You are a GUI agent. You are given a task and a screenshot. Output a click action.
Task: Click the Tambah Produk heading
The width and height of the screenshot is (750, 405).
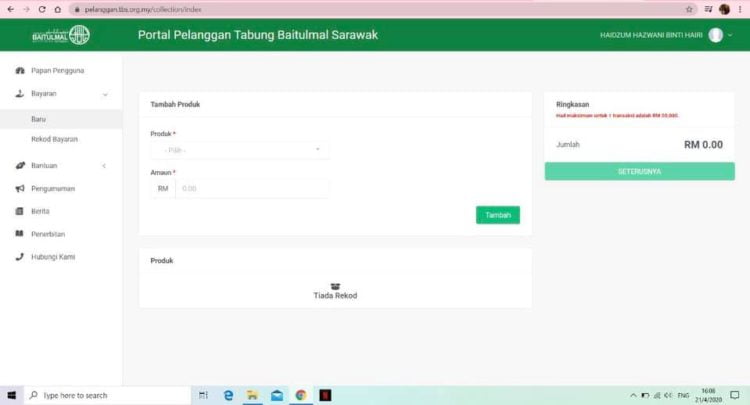coord(175,104)
